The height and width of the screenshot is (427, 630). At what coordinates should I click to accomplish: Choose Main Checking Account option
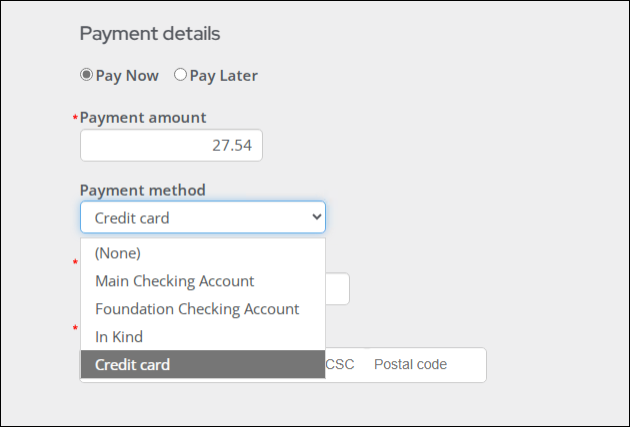(x=175, y=281)
